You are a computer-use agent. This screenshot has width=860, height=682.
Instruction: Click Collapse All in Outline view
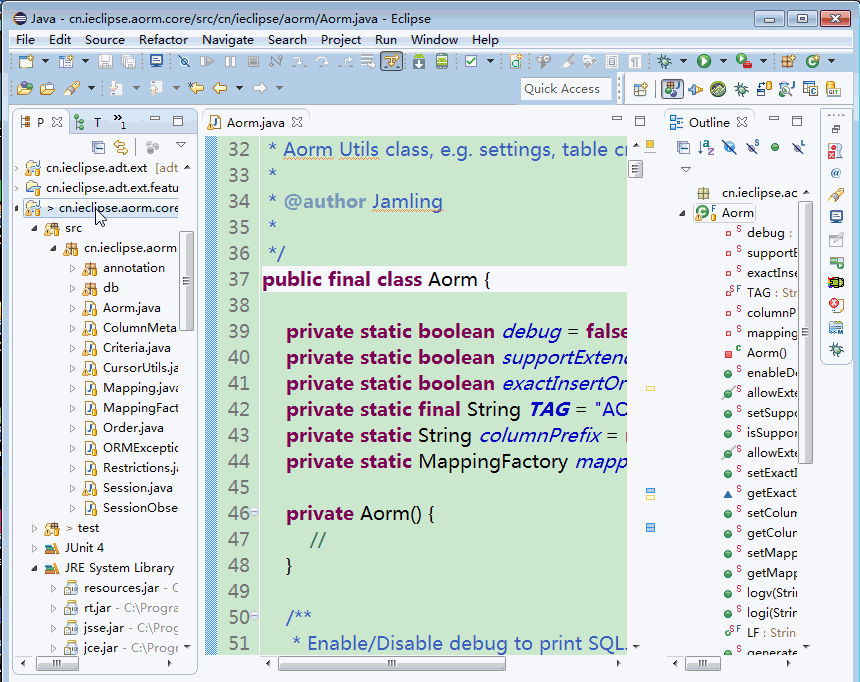683,147
